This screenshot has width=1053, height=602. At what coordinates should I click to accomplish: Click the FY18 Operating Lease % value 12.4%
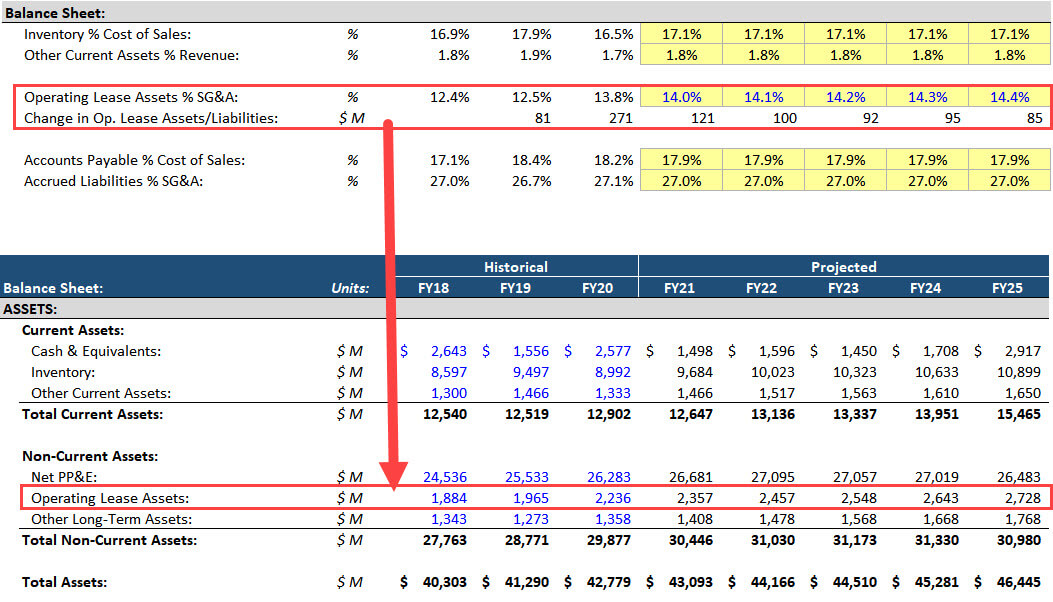(449, 97)
